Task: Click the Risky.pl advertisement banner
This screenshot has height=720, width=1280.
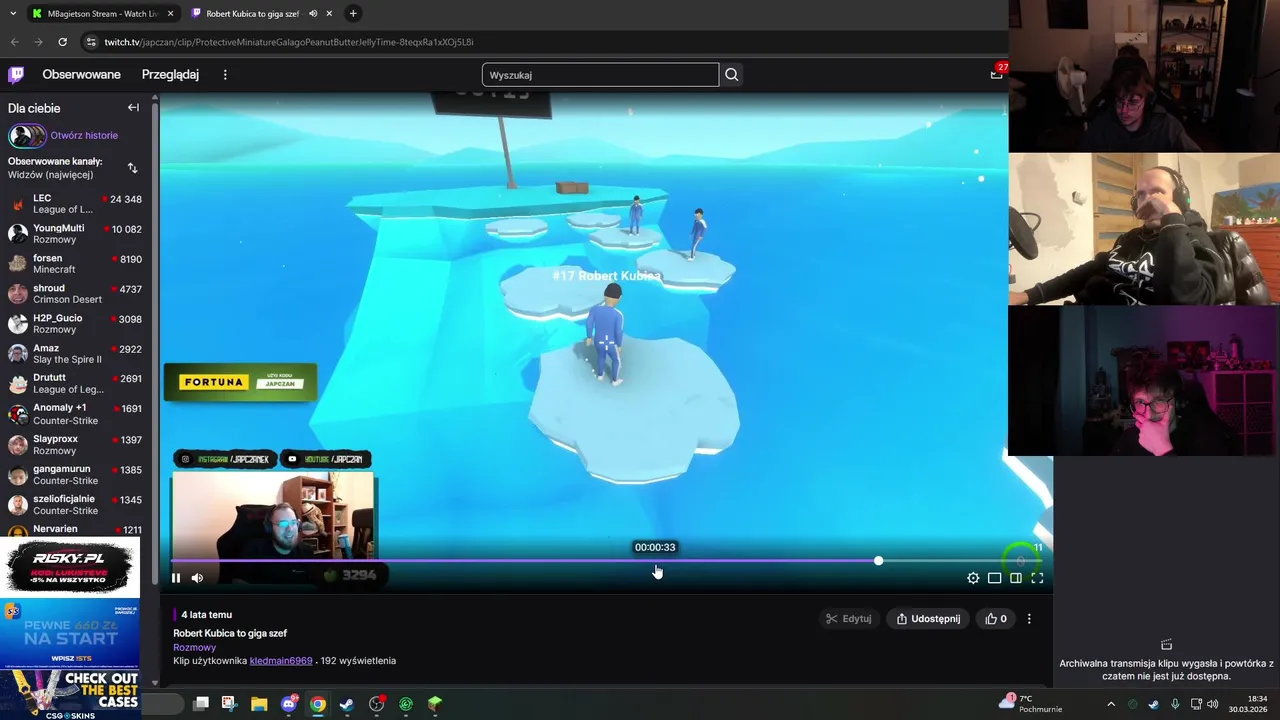Action: click(70, 567)
